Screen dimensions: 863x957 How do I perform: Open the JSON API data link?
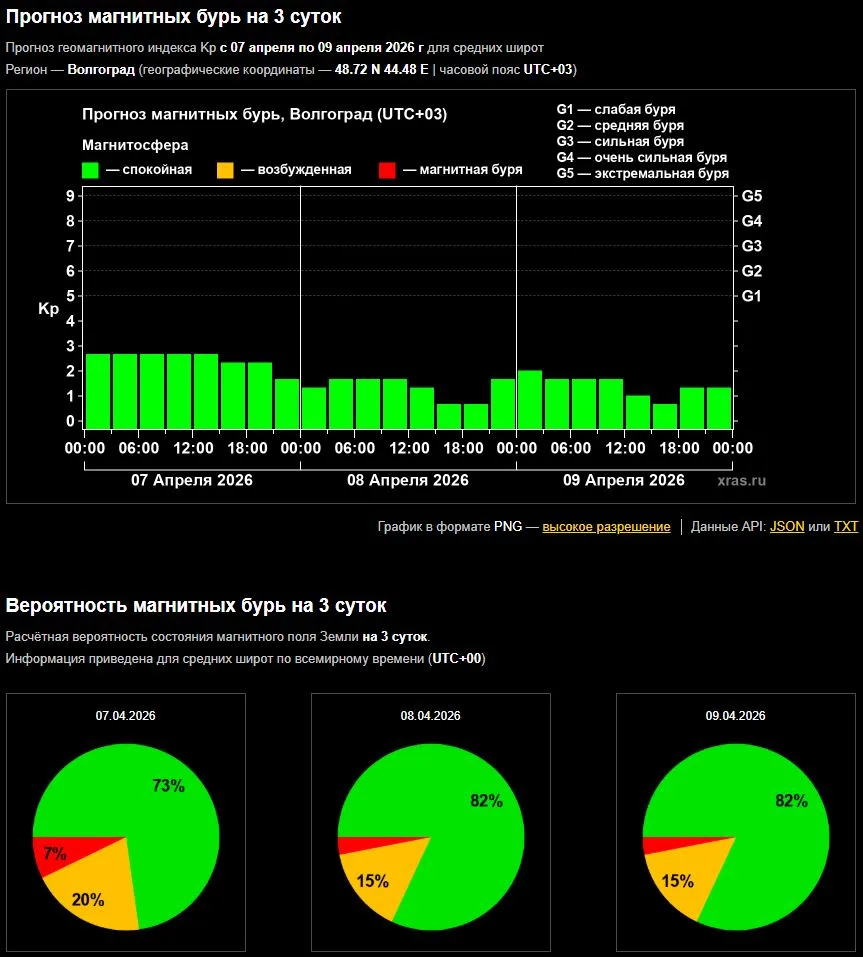point(786,526)
